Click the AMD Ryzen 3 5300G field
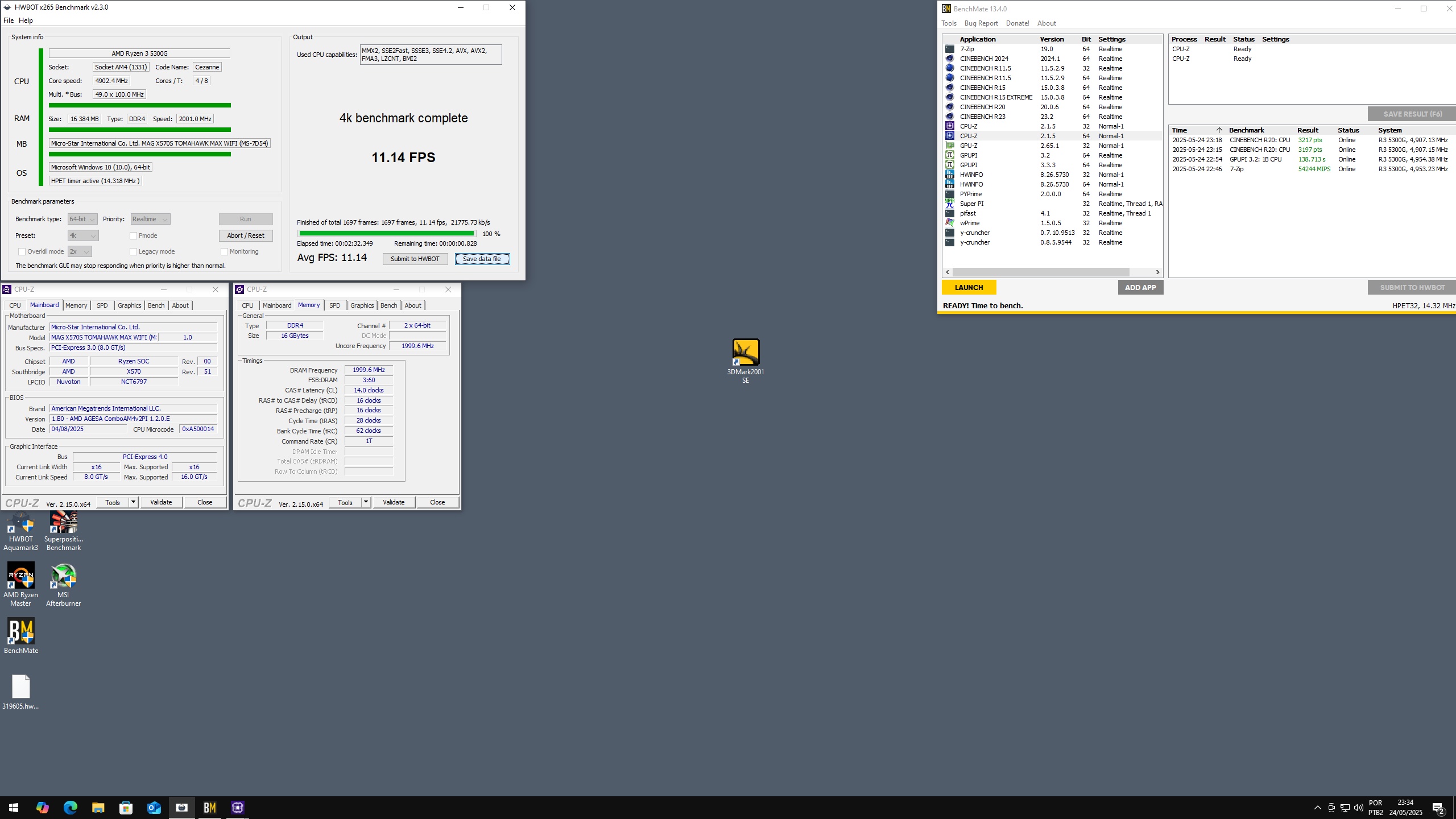1456x819 pixels. click(x=139, y=53)
